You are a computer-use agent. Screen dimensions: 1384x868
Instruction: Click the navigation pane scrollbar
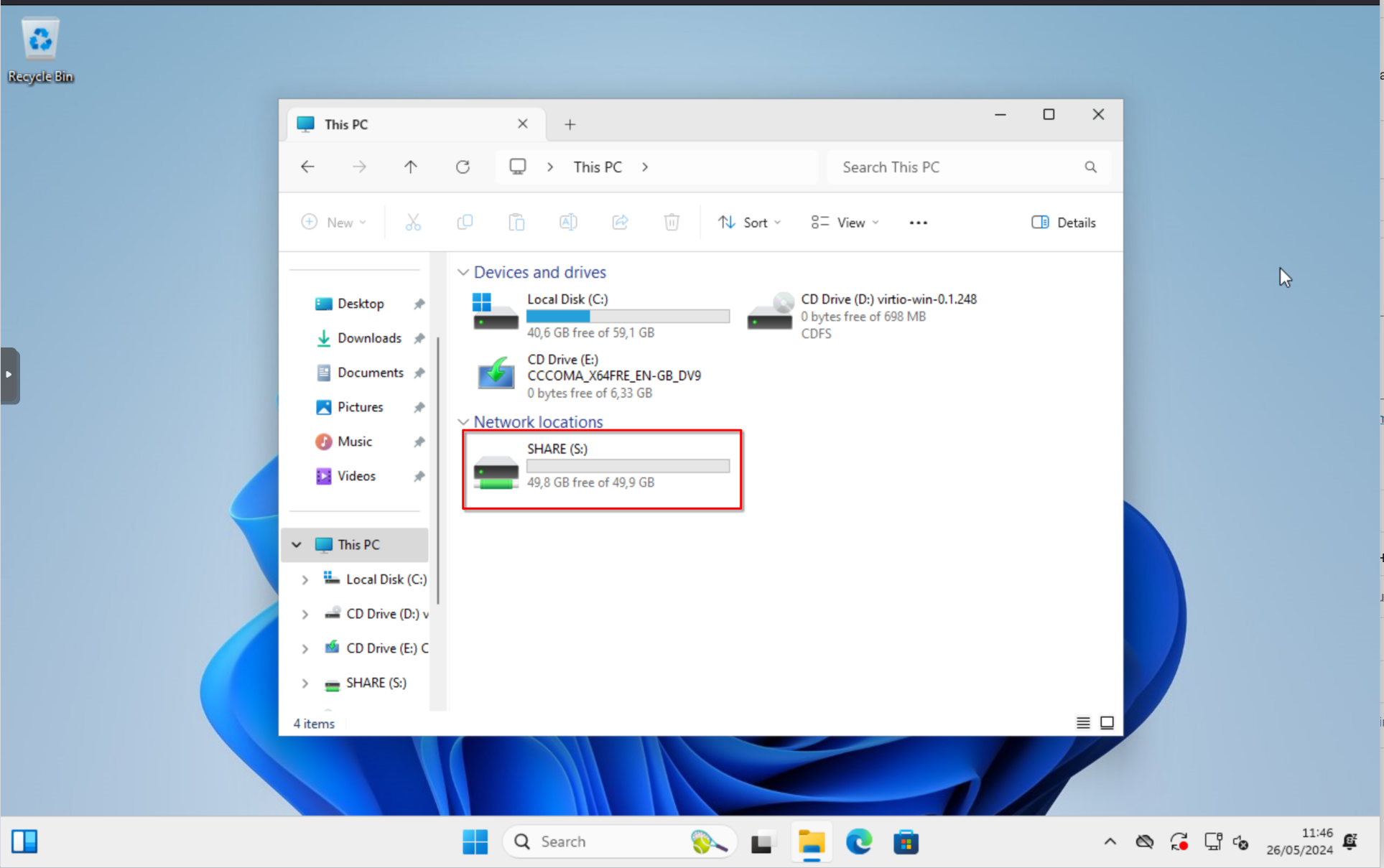438,470
